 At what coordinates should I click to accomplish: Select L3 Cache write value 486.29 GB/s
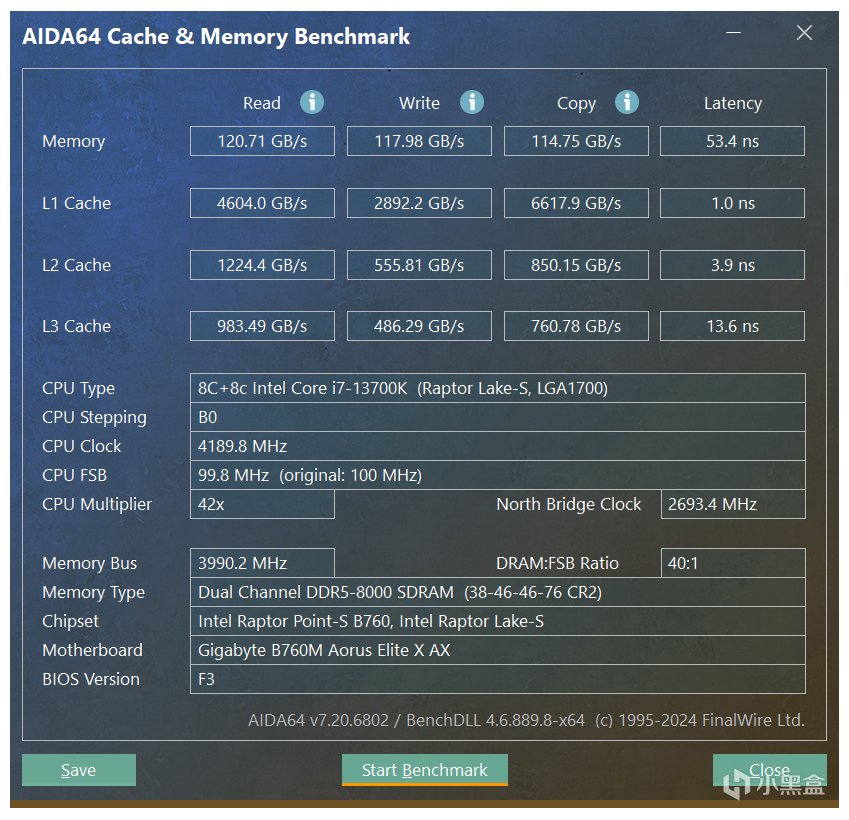point(419,326)
